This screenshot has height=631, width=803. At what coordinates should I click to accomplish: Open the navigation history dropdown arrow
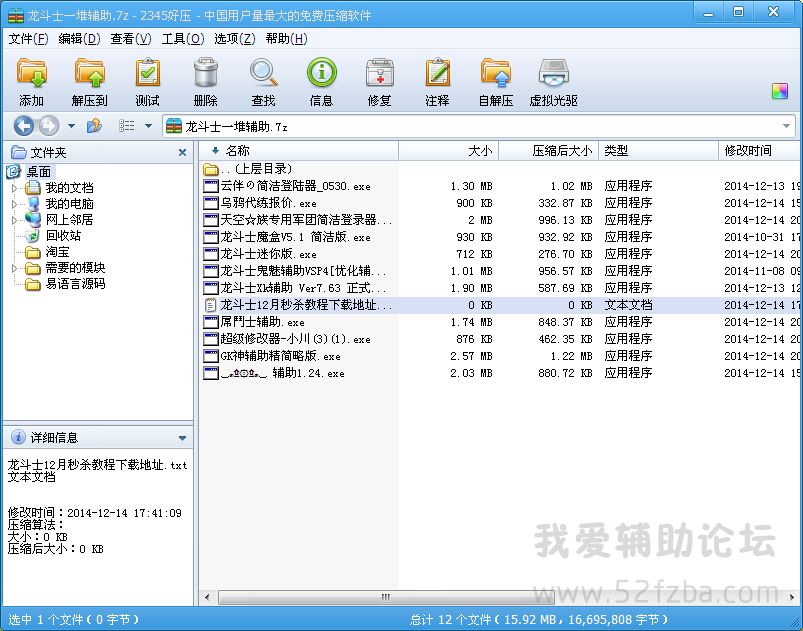tap(71, 126)
